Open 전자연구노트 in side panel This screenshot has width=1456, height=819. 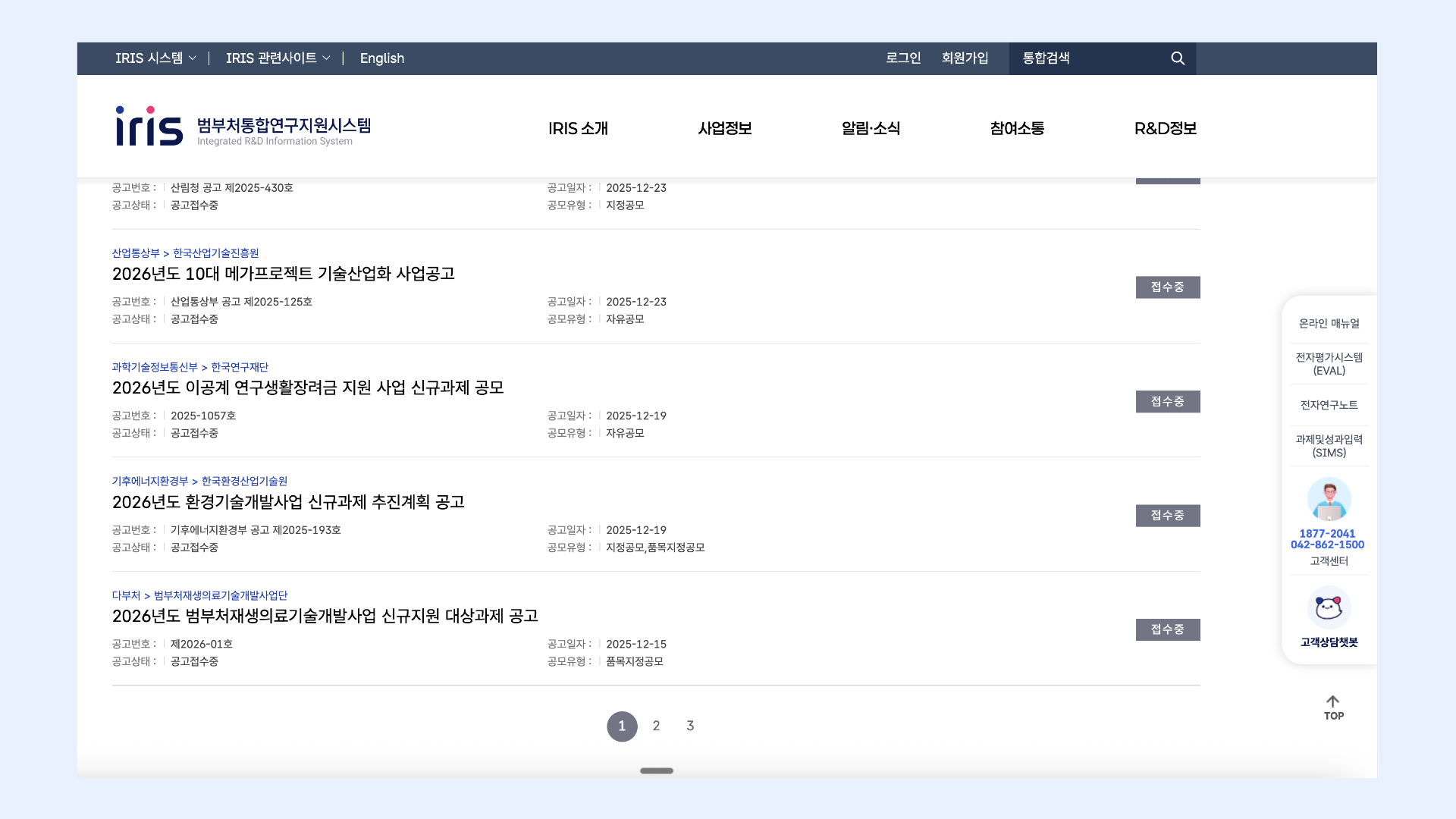[x=1329, y=405]
